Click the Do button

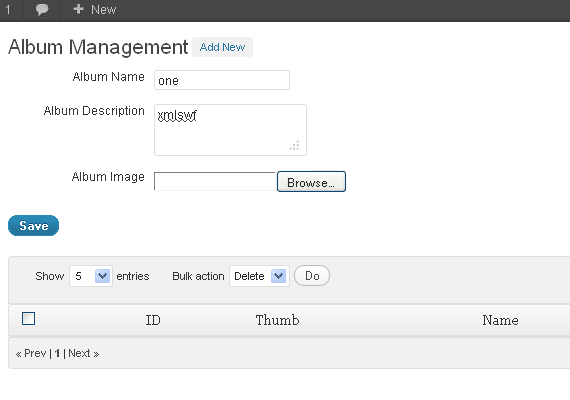coord(312,276)
